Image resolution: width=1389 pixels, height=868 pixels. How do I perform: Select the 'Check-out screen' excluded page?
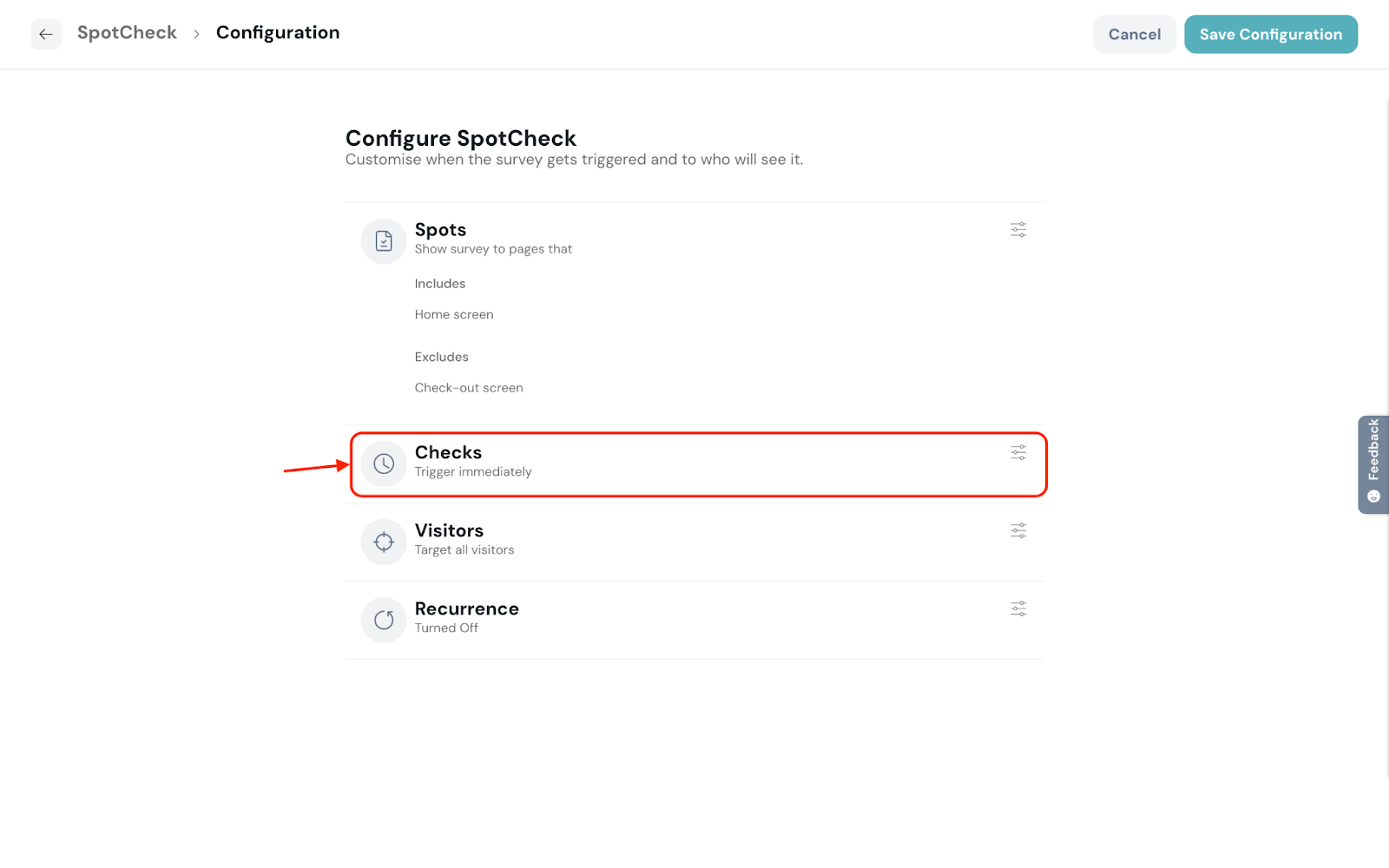469,388
